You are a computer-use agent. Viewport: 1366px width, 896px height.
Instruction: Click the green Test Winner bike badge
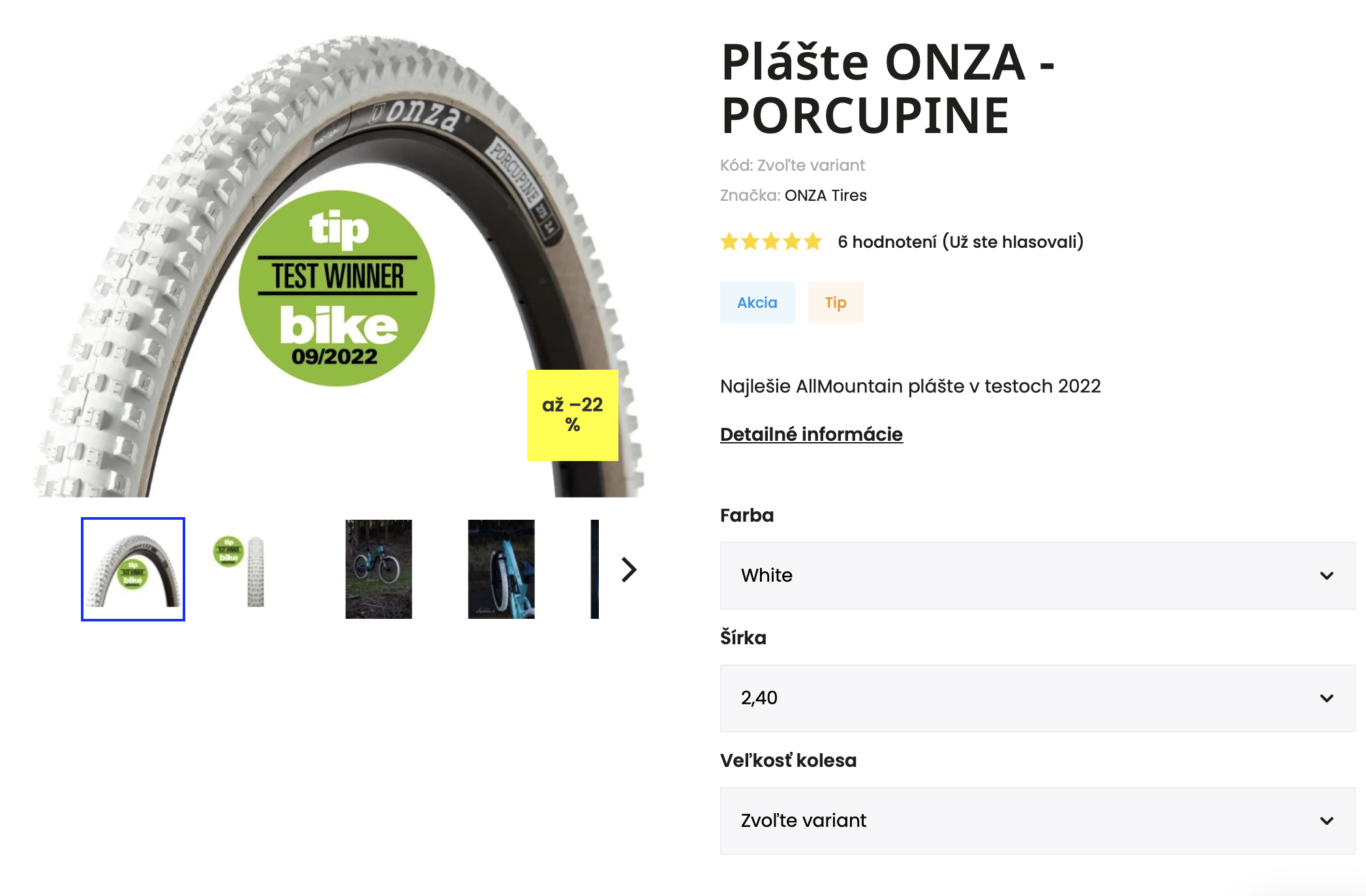(337, 288)
